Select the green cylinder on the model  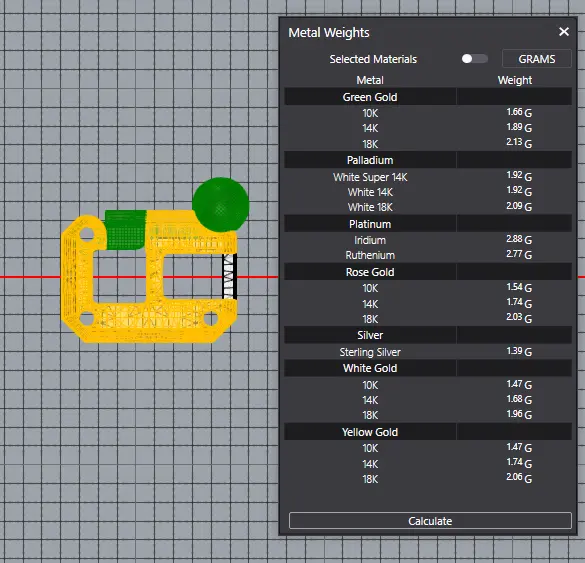(x=125, y=230)
